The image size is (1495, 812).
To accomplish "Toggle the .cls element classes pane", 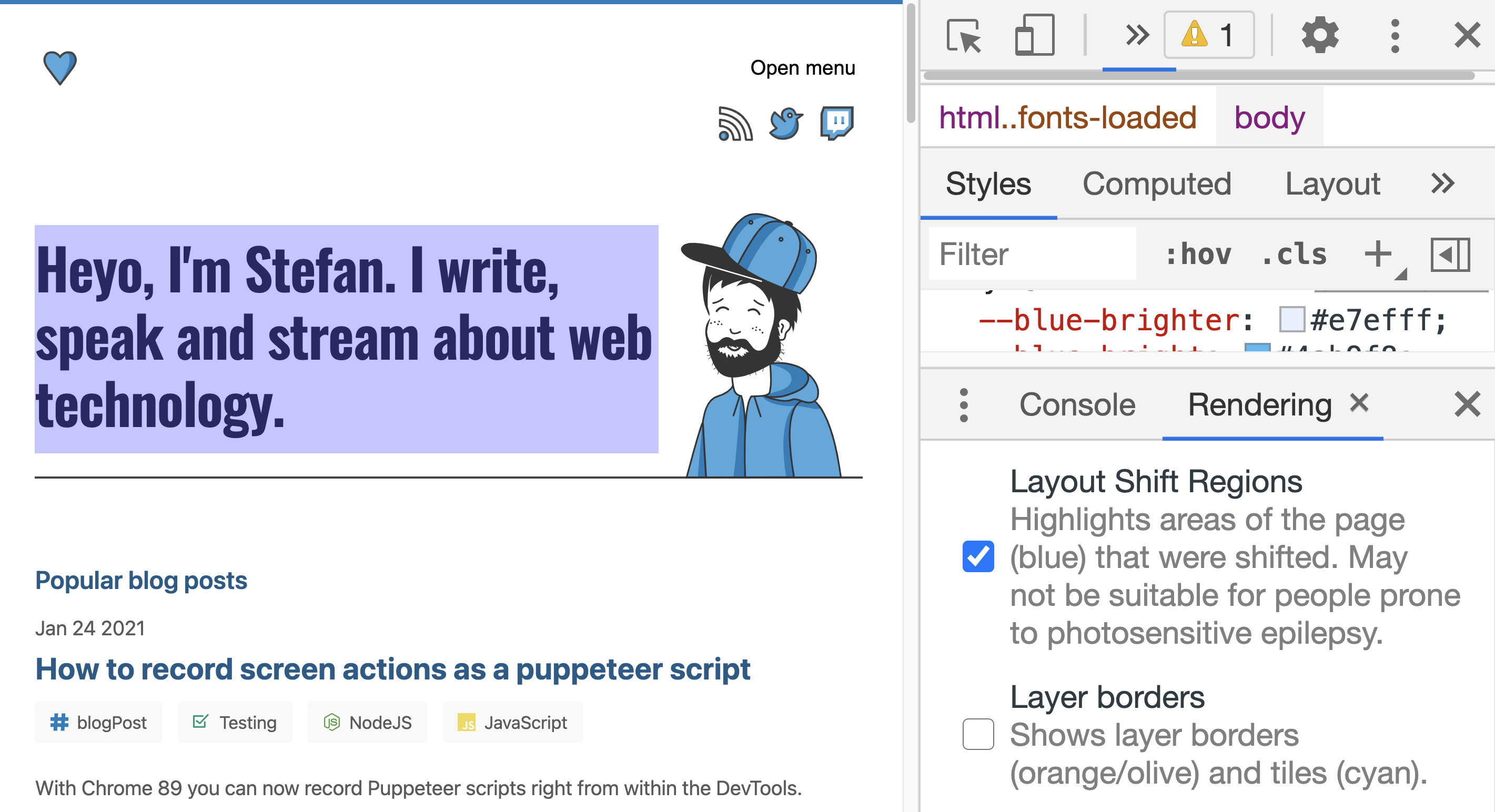I will 1294,254.
